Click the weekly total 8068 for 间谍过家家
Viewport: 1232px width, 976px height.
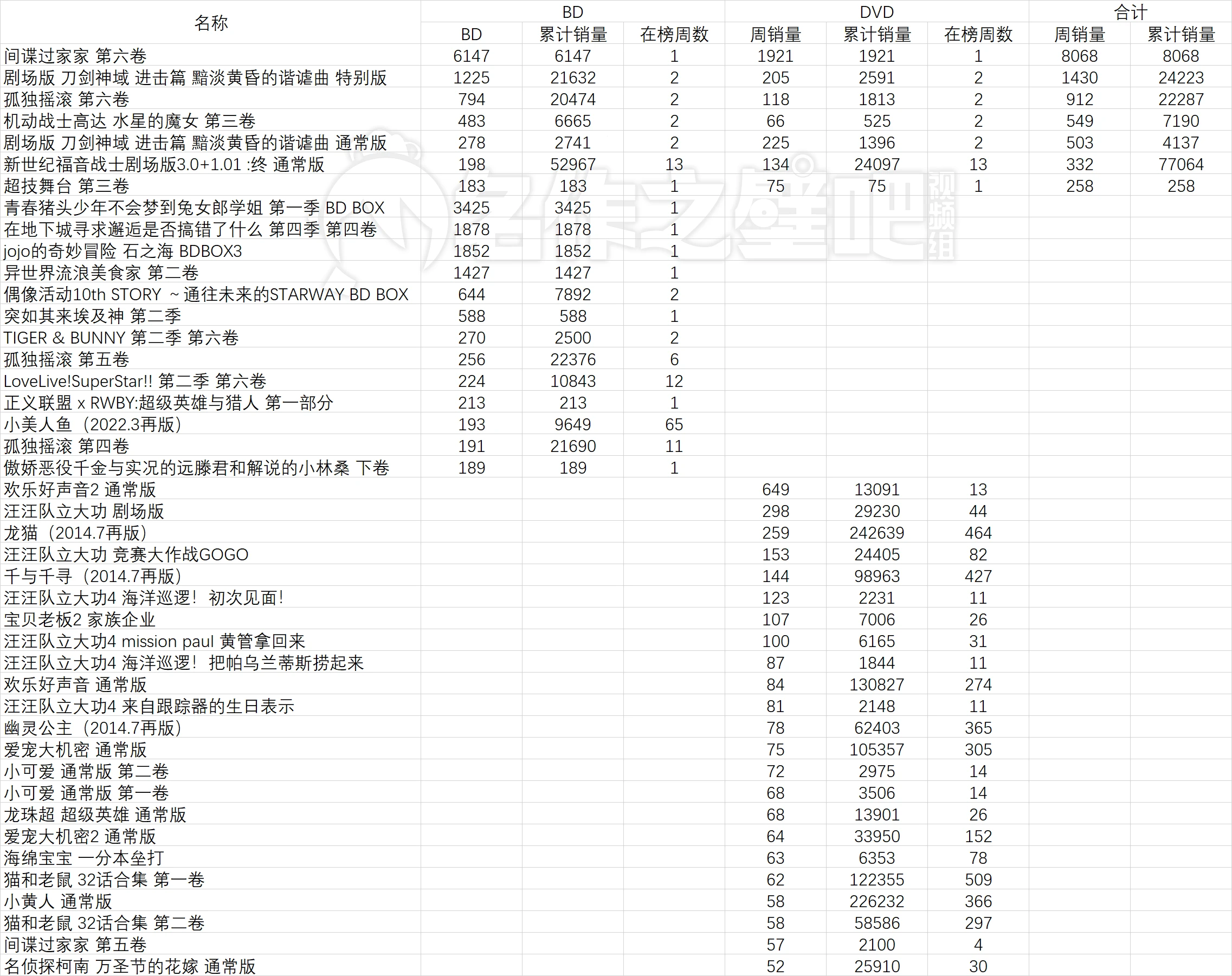(1079, 56)
